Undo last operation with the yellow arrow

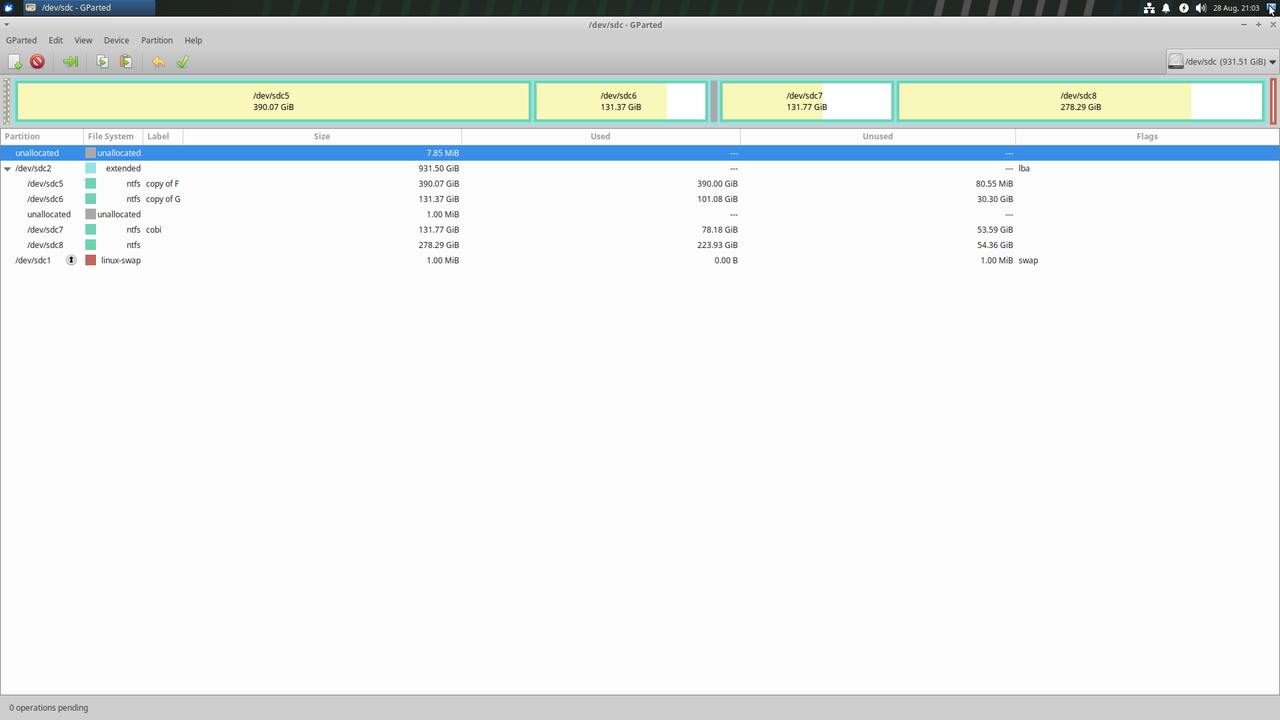[x=158, y=62]
